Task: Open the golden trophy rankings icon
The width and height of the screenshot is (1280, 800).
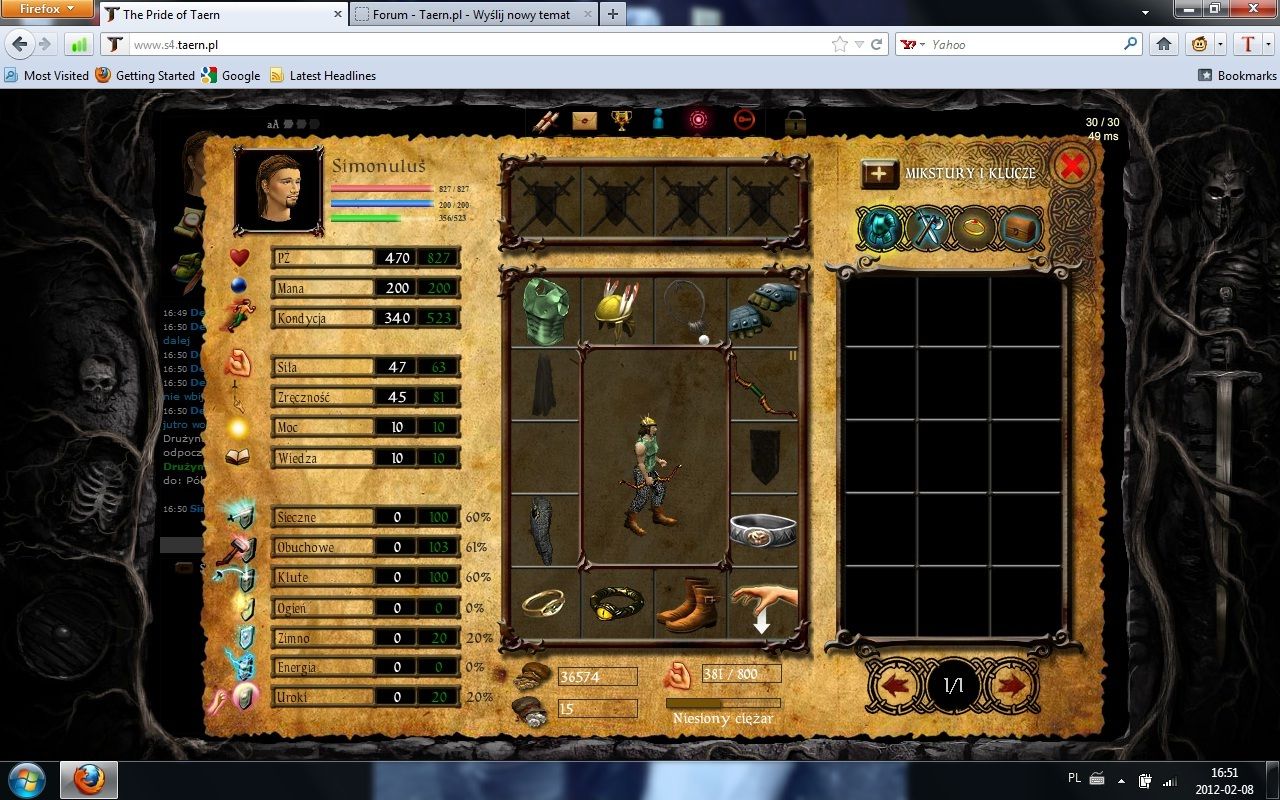Action: point(621,121)
